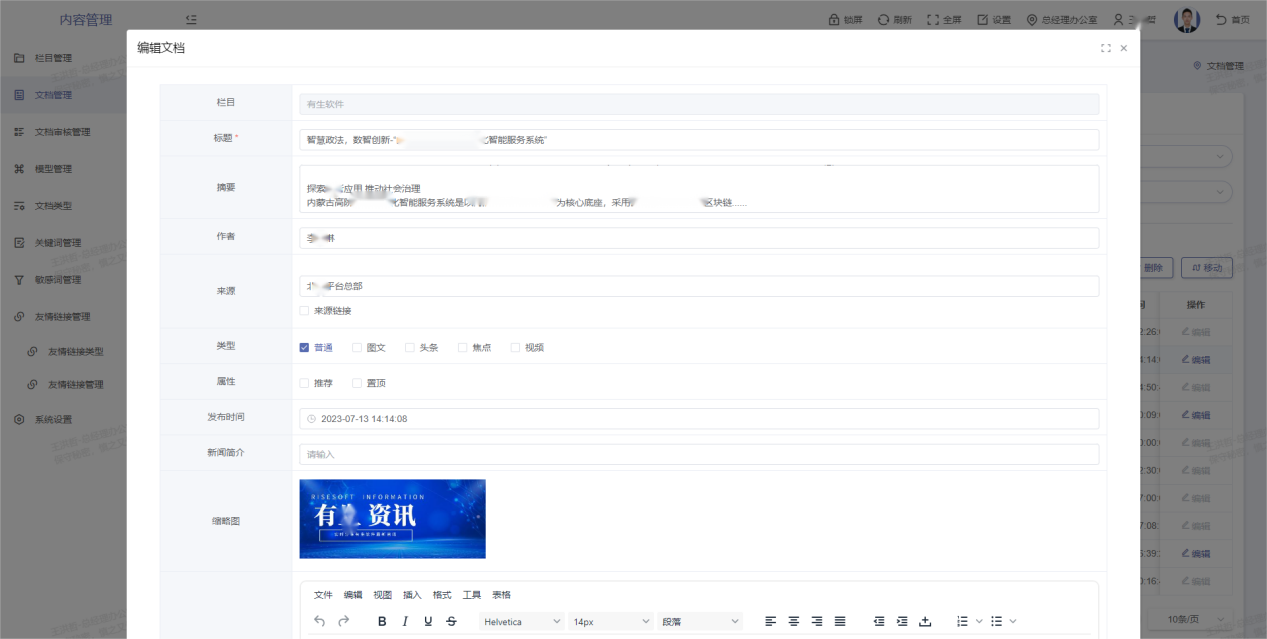1267x639 pixels.
Task: Click the 移动 button in background list
Action: (1206, 268)
